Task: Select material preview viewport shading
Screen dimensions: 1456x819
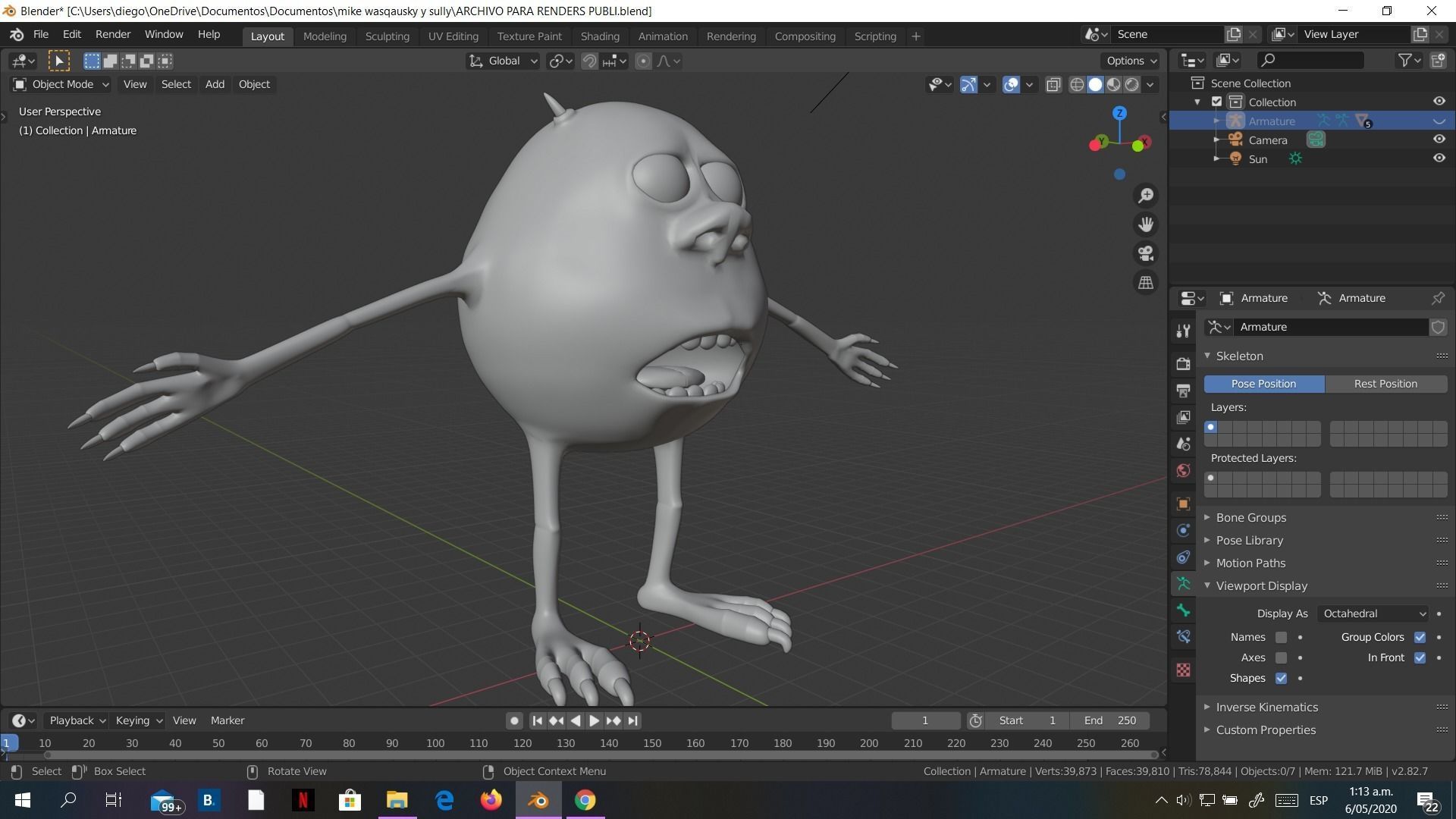Action: [x=1113, y=84]
